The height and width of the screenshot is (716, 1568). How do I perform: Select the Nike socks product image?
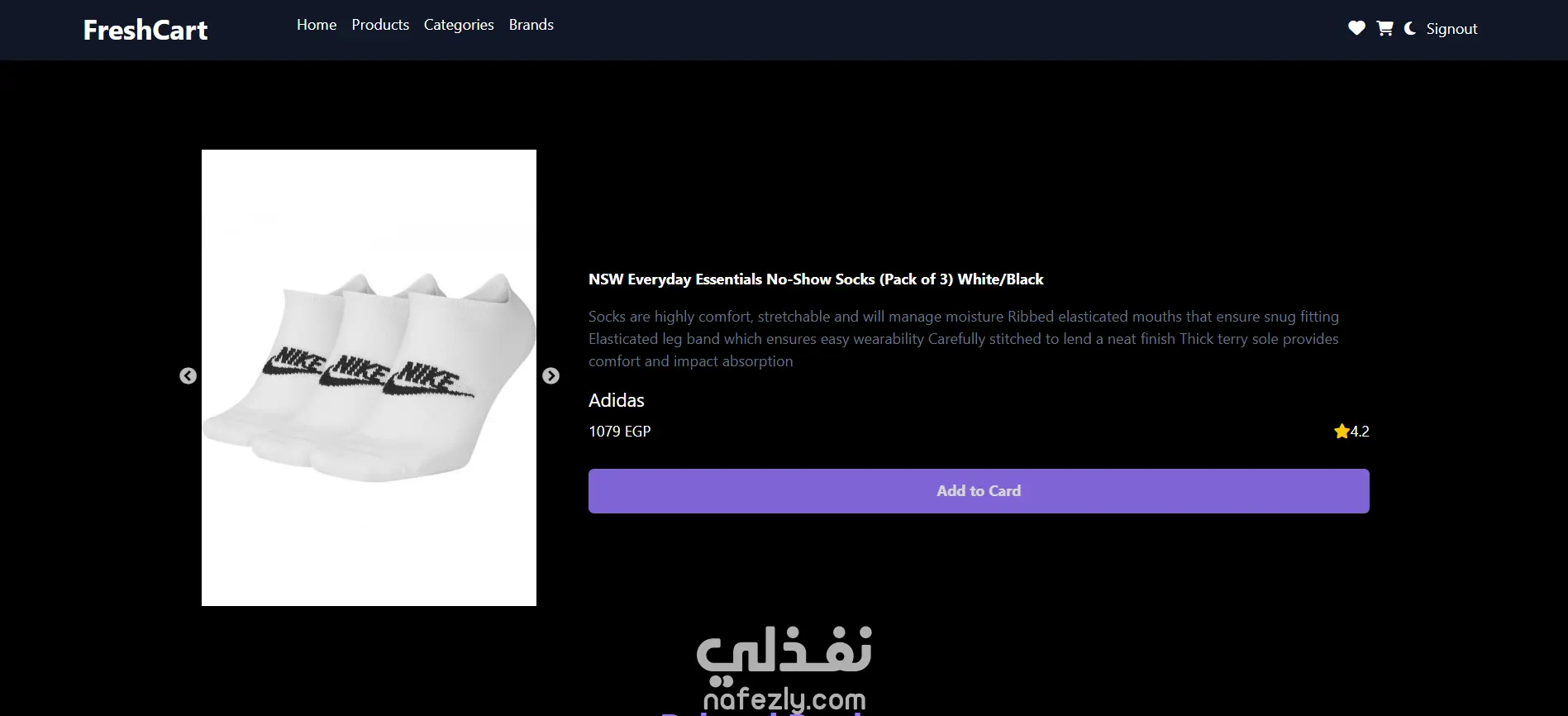(369, 378)
